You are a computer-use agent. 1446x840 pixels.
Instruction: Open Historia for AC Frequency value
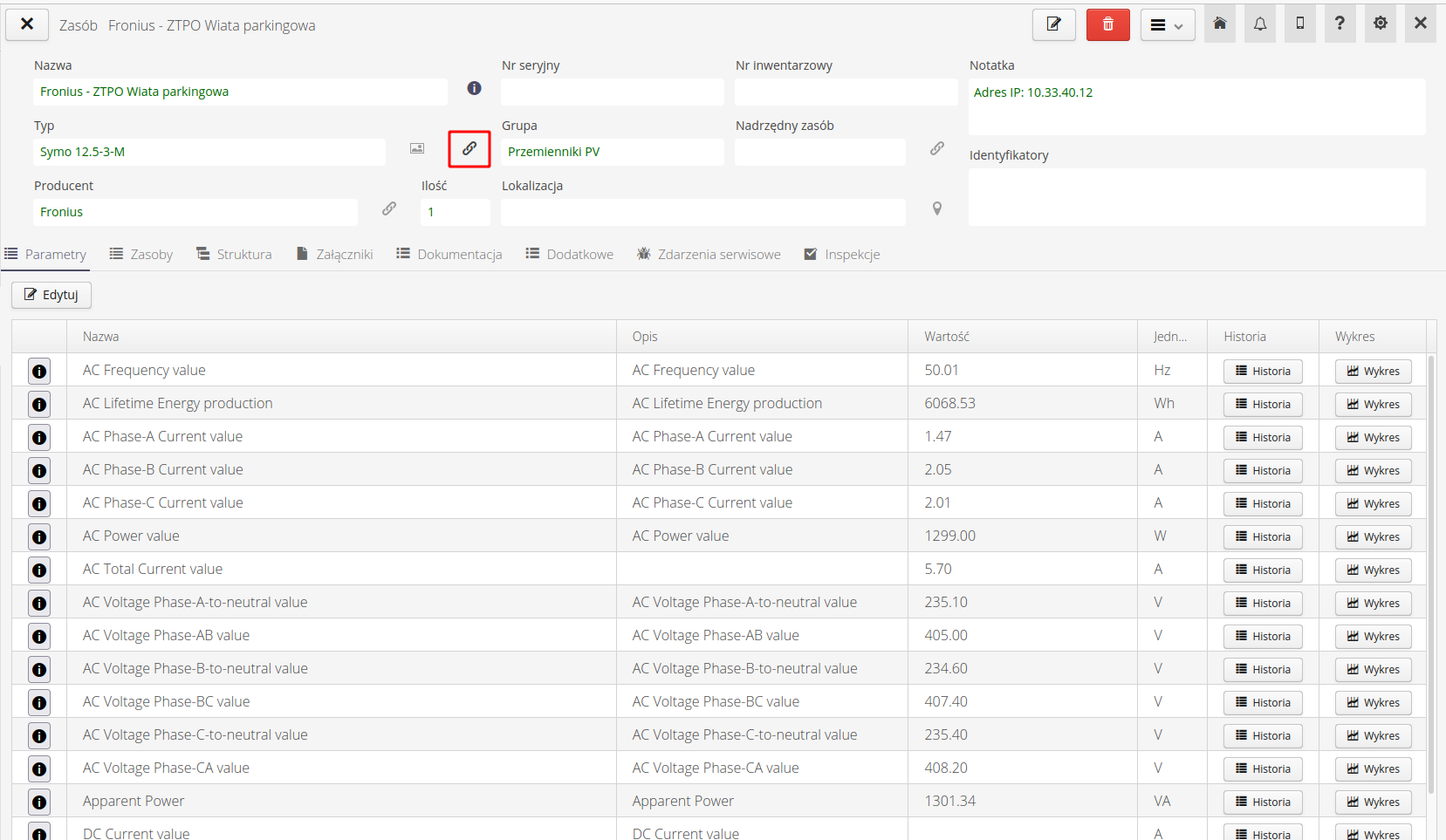(x=1263, y=372)
